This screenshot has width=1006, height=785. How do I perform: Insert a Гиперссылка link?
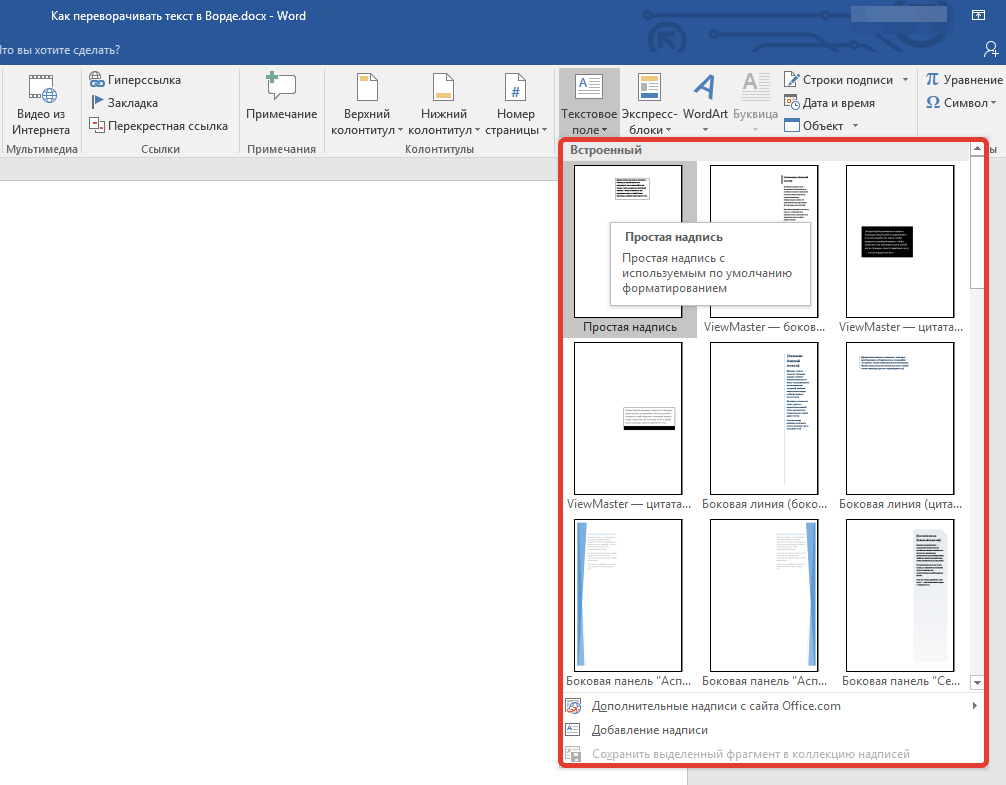coord(135,80)
